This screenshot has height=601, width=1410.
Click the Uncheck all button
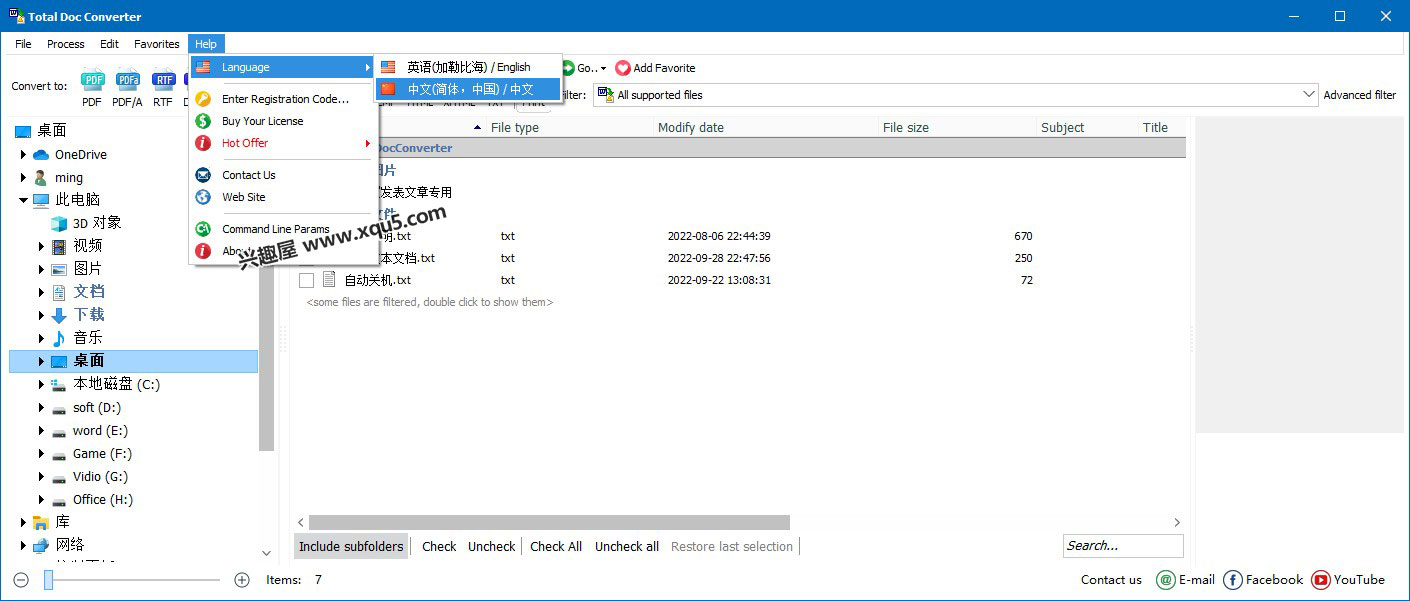click(627, 546)
